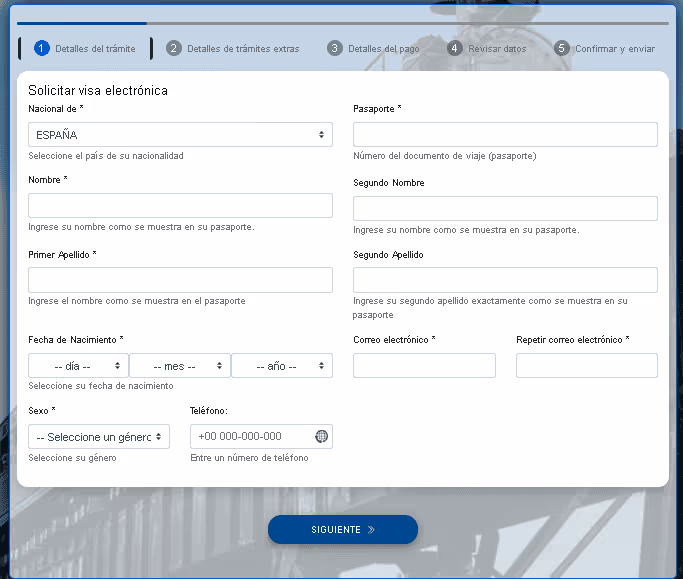Click the Correo electrónico input field
The width and height of the screenshot is (683, 579).
[x=424, y=366]
